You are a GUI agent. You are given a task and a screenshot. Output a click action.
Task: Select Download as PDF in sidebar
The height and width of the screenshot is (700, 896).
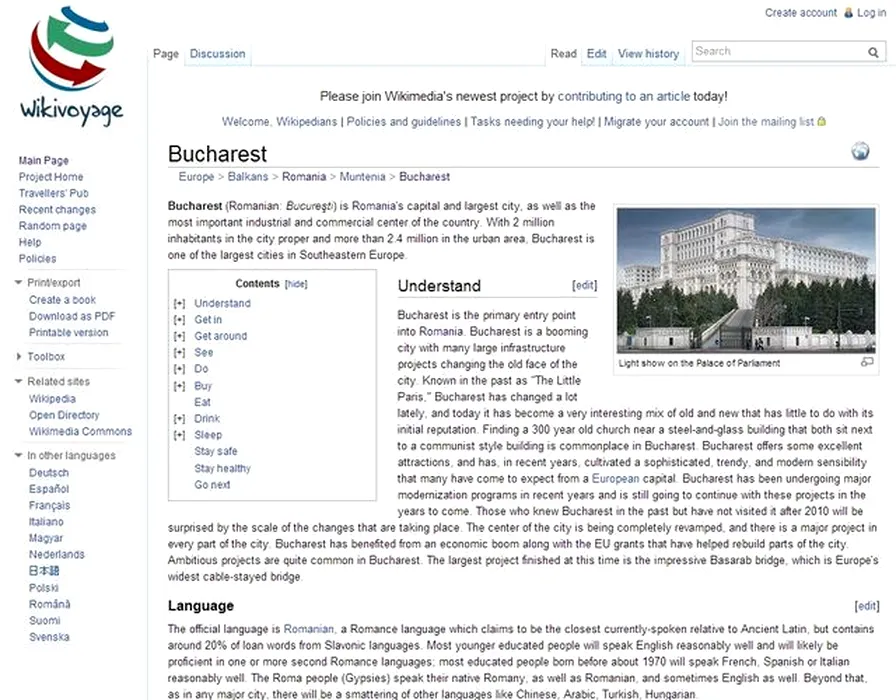tap(72, 316)
